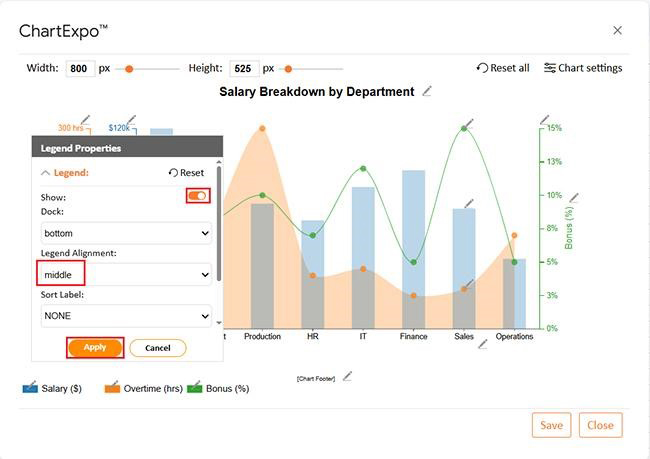650x459 pixels.
Task: Open the Legend Alignment dropdown
Action: (x=126, y=274)
